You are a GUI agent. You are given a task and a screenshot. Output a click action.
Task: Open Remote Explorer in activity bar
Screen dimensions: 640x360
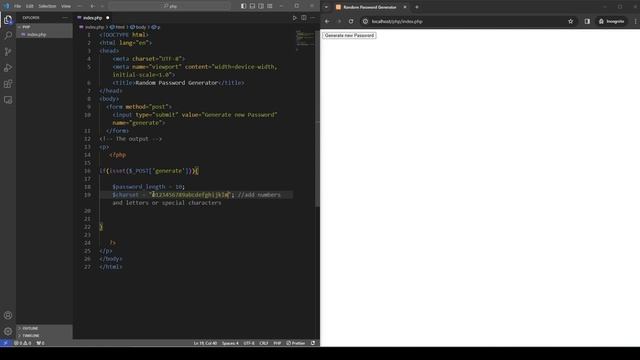[8, 100]
